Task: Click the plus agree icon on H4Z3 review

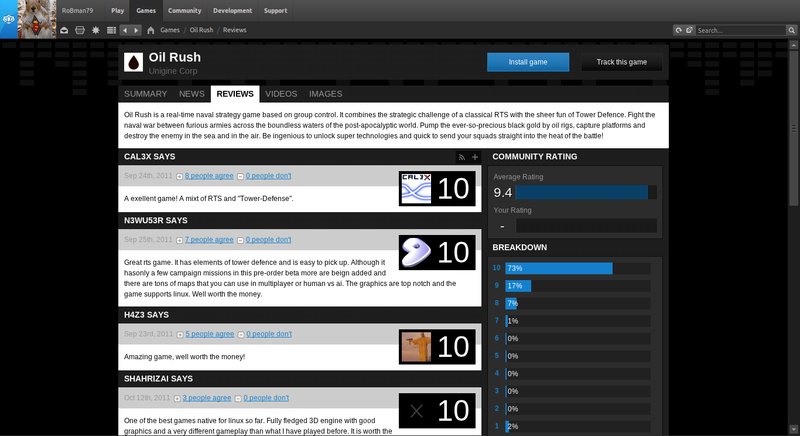Action: tap(180, 335)
